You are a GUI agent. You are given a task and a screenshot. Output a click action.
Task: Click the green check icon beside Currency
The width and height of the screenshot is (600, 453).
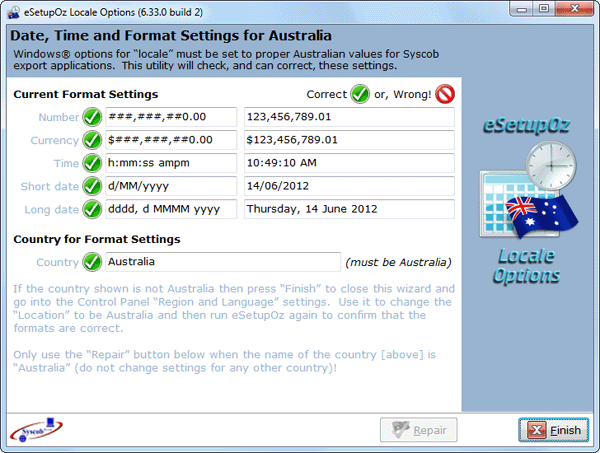[x=93, y=140]
